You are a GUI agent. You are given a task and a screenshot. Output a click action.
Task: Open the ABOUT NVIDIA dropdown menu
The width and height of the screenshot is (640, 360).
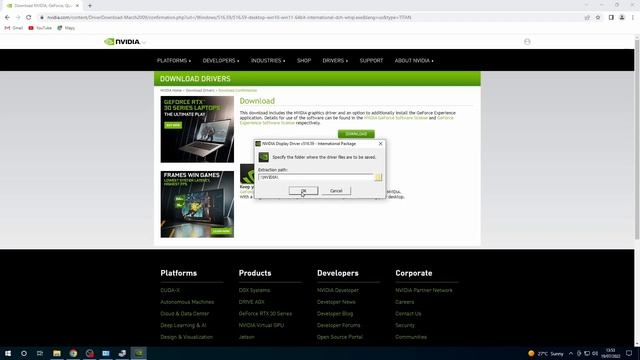[x=414, y=60]
